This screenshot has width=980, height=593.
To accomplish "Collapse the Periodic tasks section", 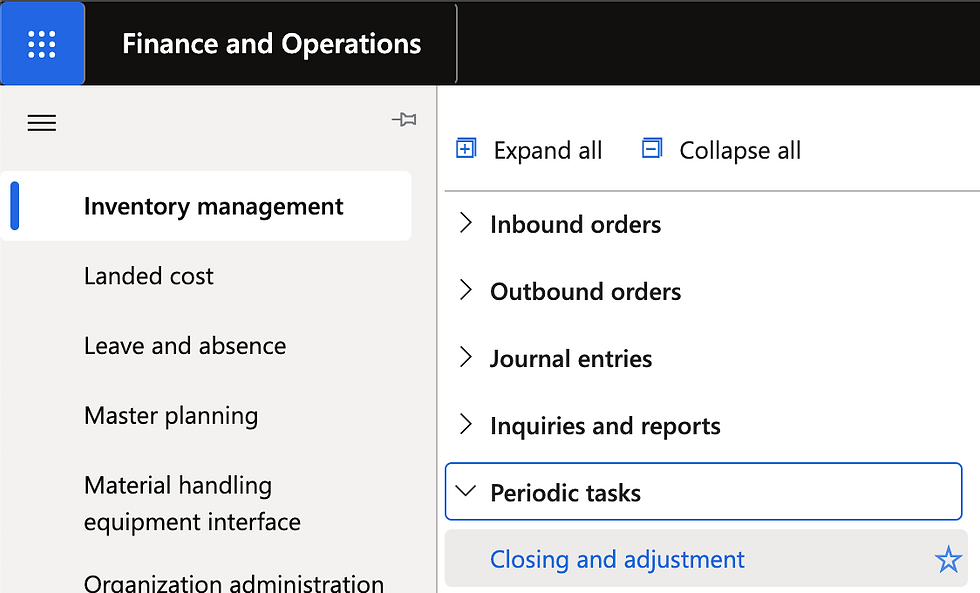I will [x=465, y=492].
